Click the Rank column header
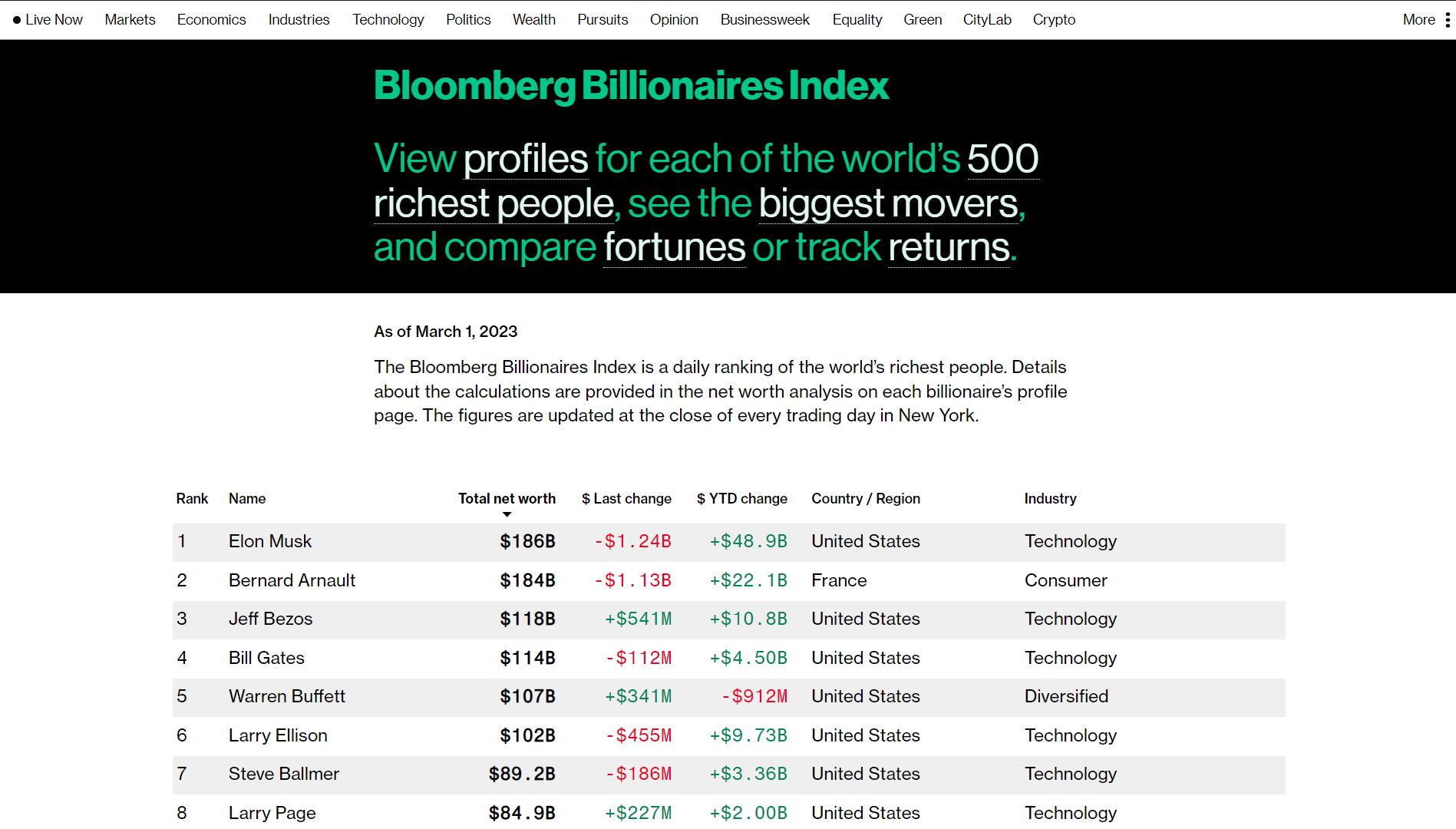 click(192, 499)
